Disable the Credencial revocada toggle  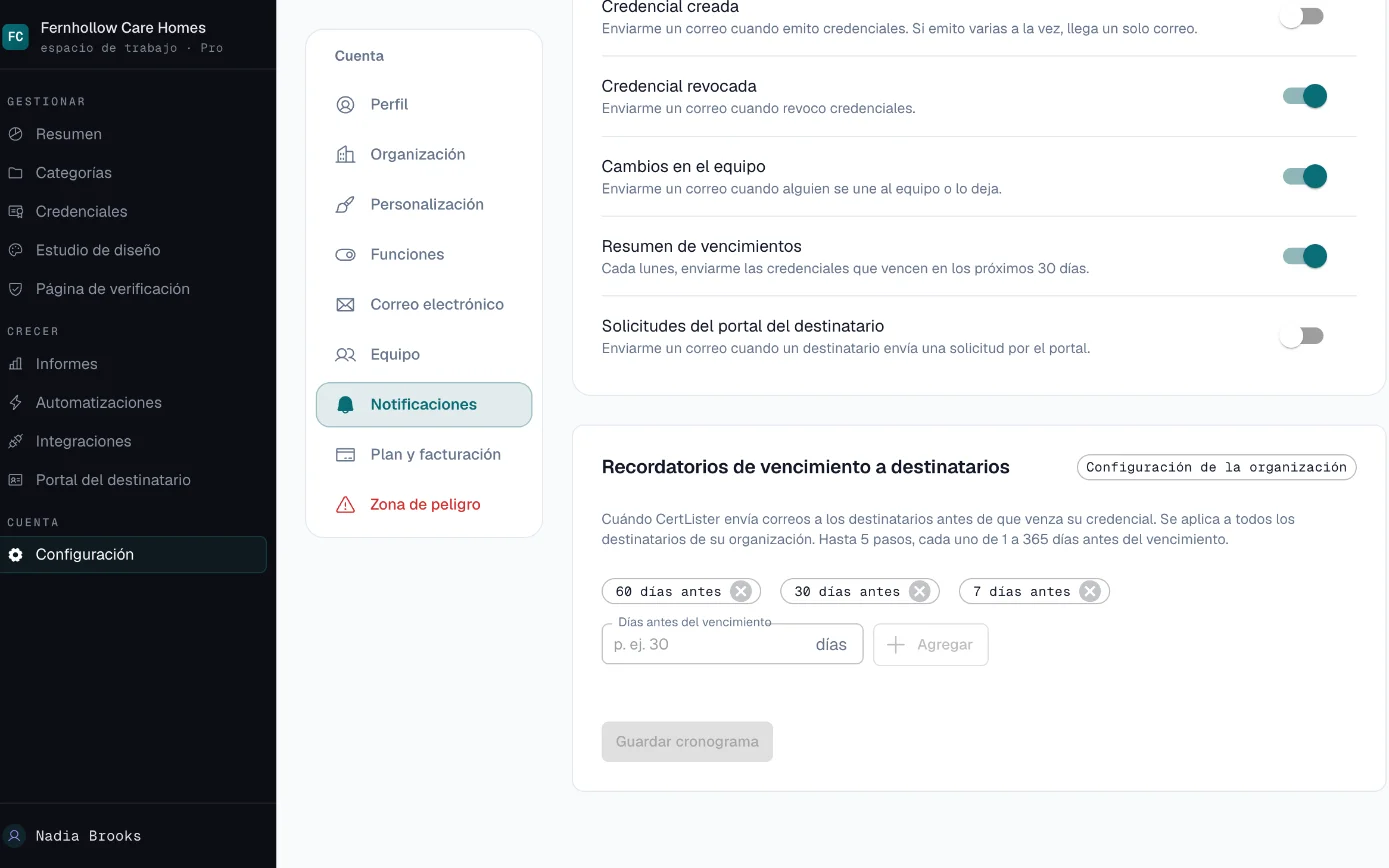(x=1304, y=96)
